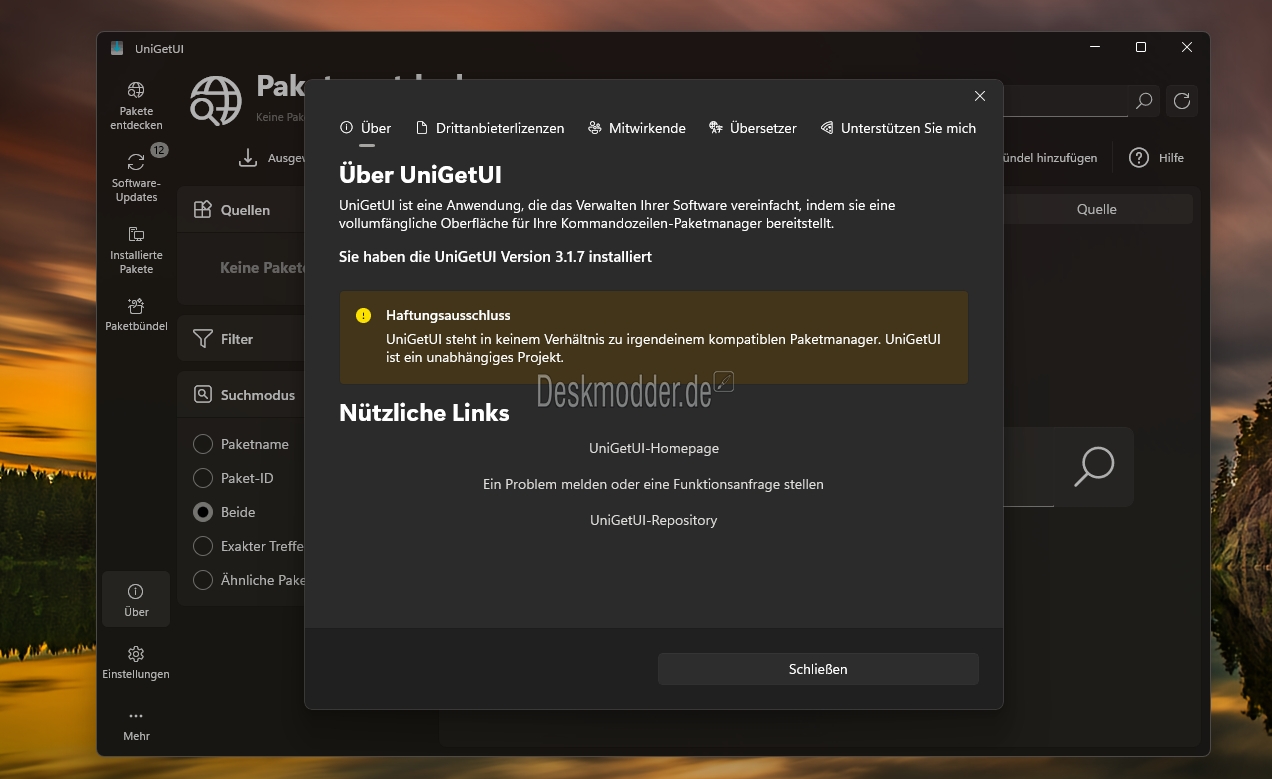The image size is (1272, 779).
Task: Open Paketbündel in the sidebar
Action: pyautogui.click(x=136, y=314)
